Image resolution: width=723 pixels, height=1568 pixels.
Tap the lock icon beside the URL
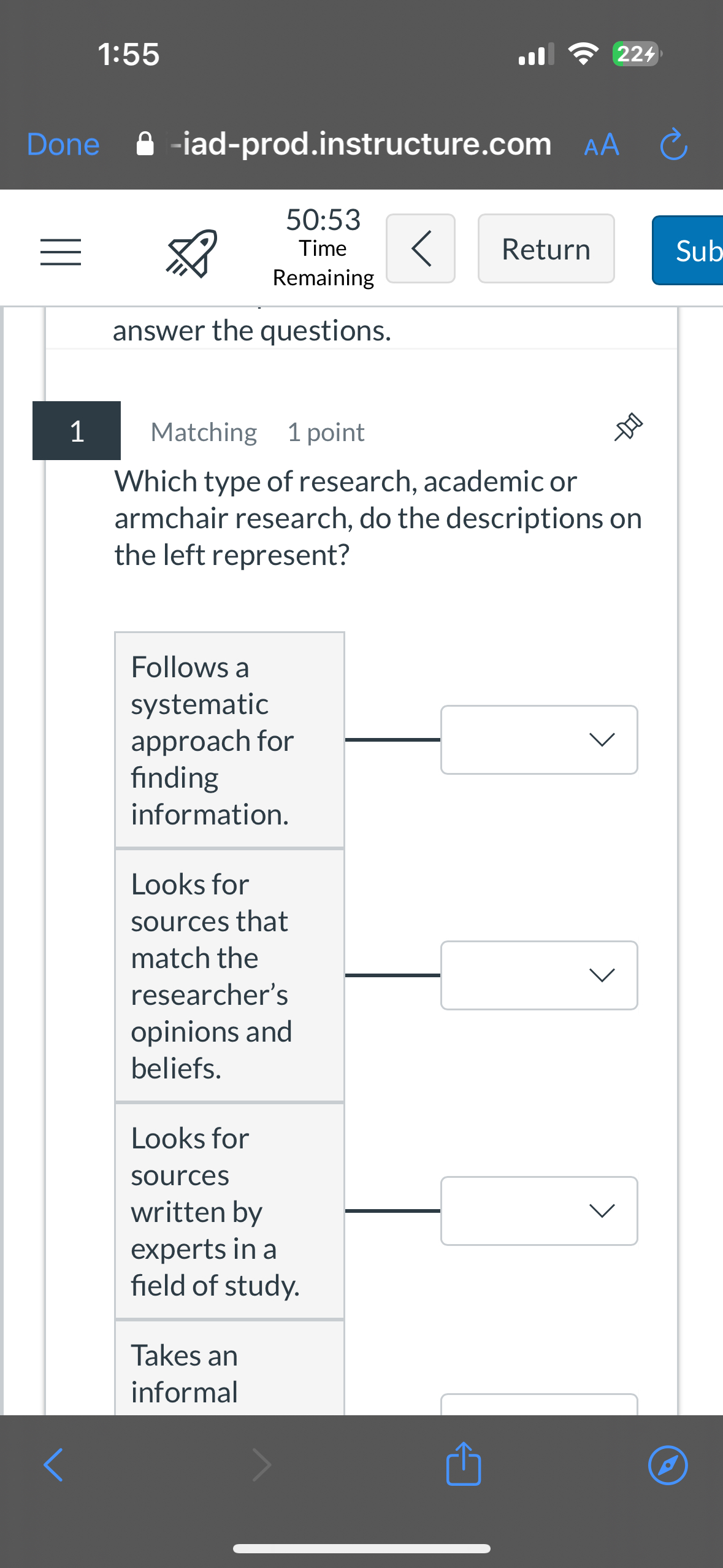click(145, 145)
